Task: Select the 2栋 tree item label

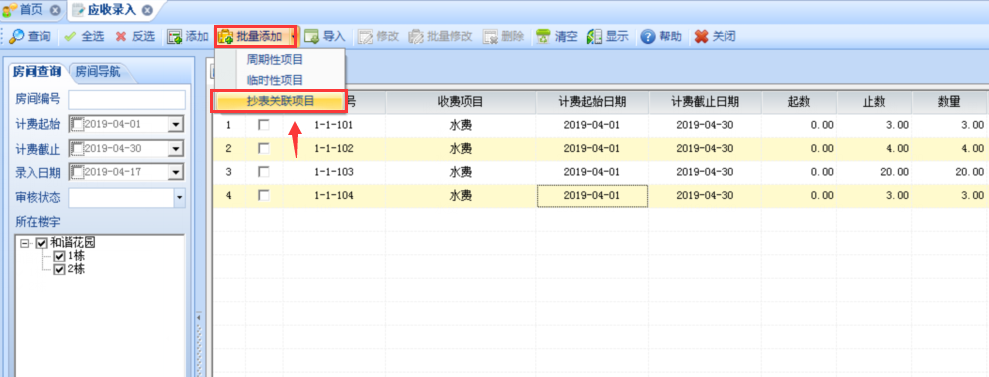Action: [x=76, y=269]
